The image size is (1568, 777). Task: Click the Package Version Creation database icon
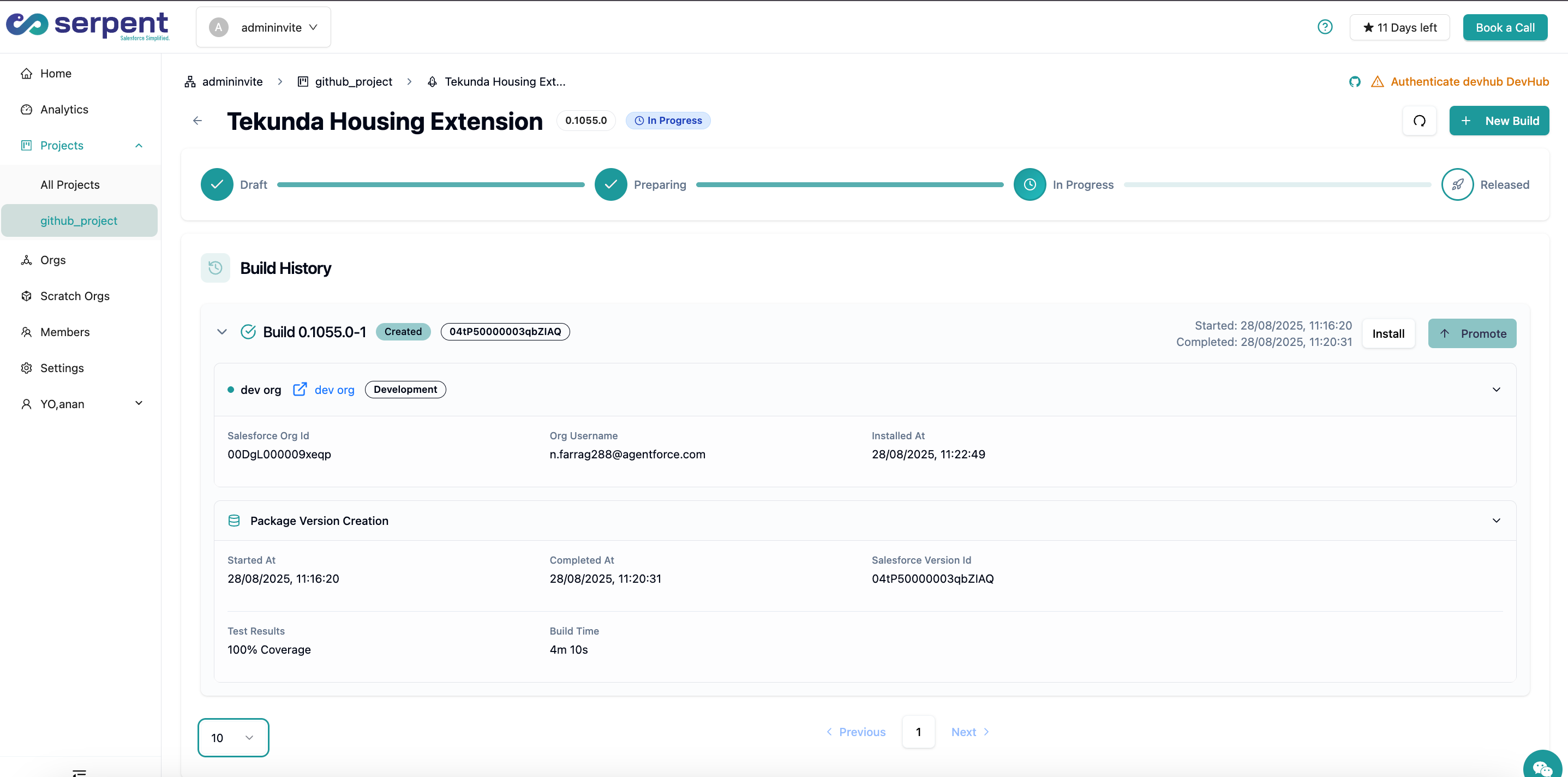tap(234, 521)
